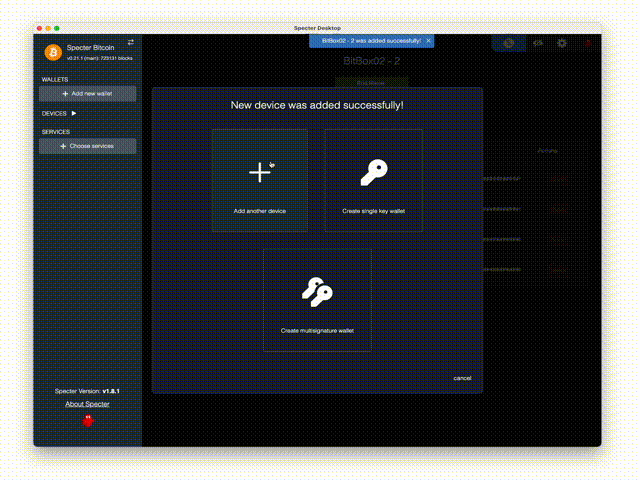Click the BitBox02 - 2 device title
This screenshot has height=480, width=640.
(x=371, y=61)
